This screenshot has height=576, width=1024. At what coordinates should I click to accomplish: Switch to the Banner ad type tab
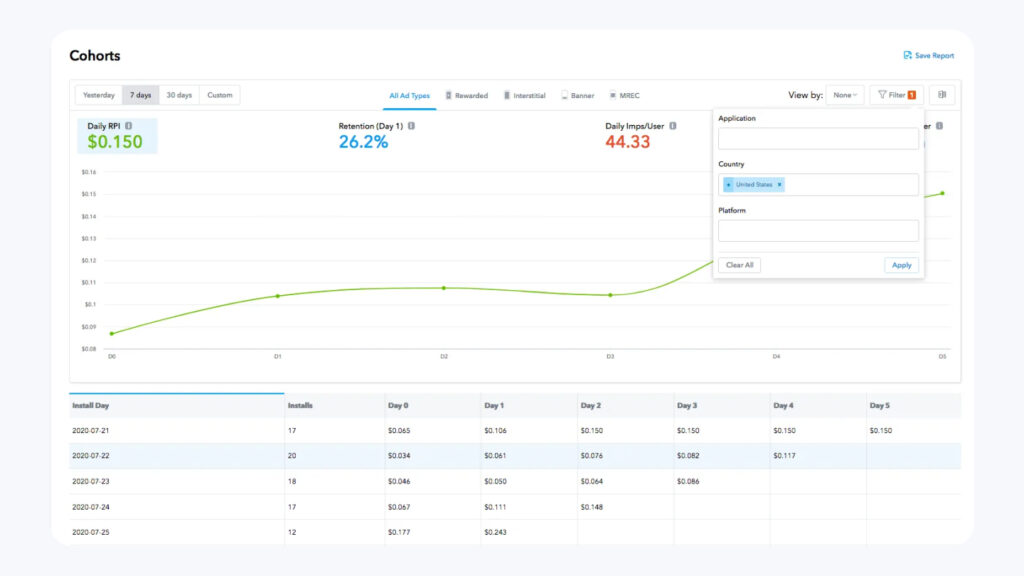(x=578, y=95)
